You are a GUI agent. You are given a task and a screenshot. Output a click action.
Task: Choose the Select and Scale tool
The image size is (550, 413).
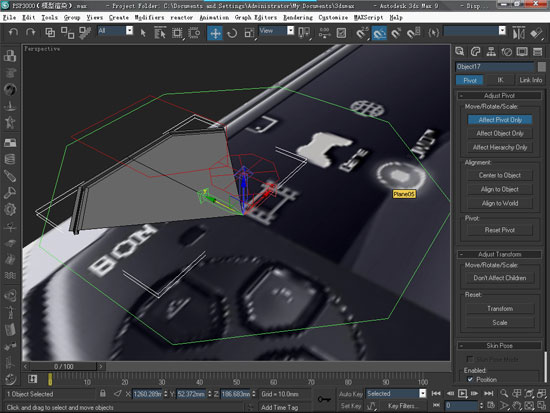click(x=249, y=33)
